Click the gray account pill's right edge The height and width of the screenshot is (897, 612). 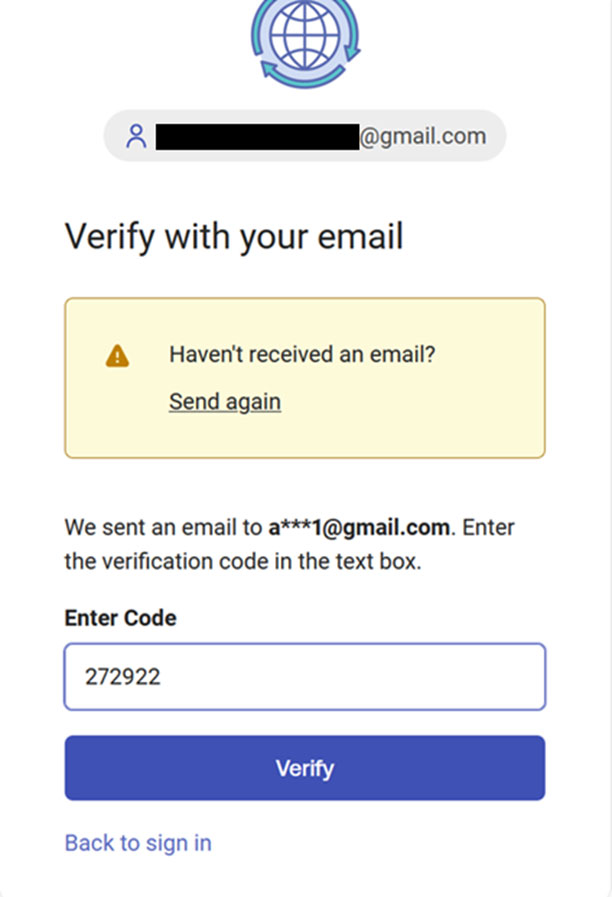click(496, 136)
